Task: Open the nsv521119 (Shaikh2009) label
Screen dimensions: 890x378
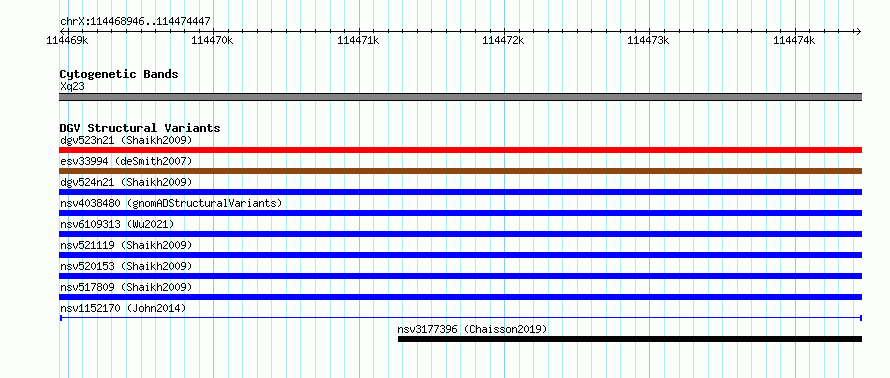Action: (126, 245)
